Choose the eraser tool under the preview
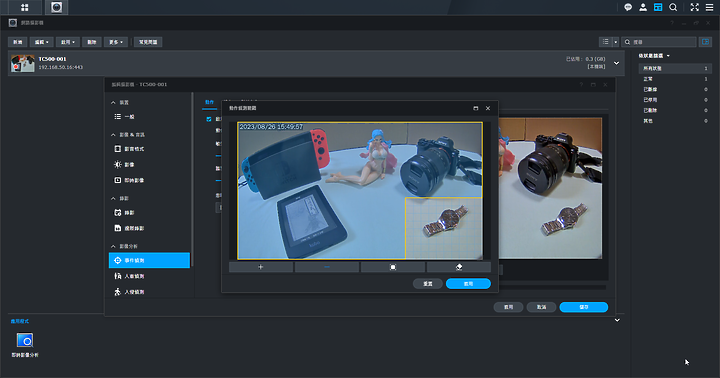 459,267
